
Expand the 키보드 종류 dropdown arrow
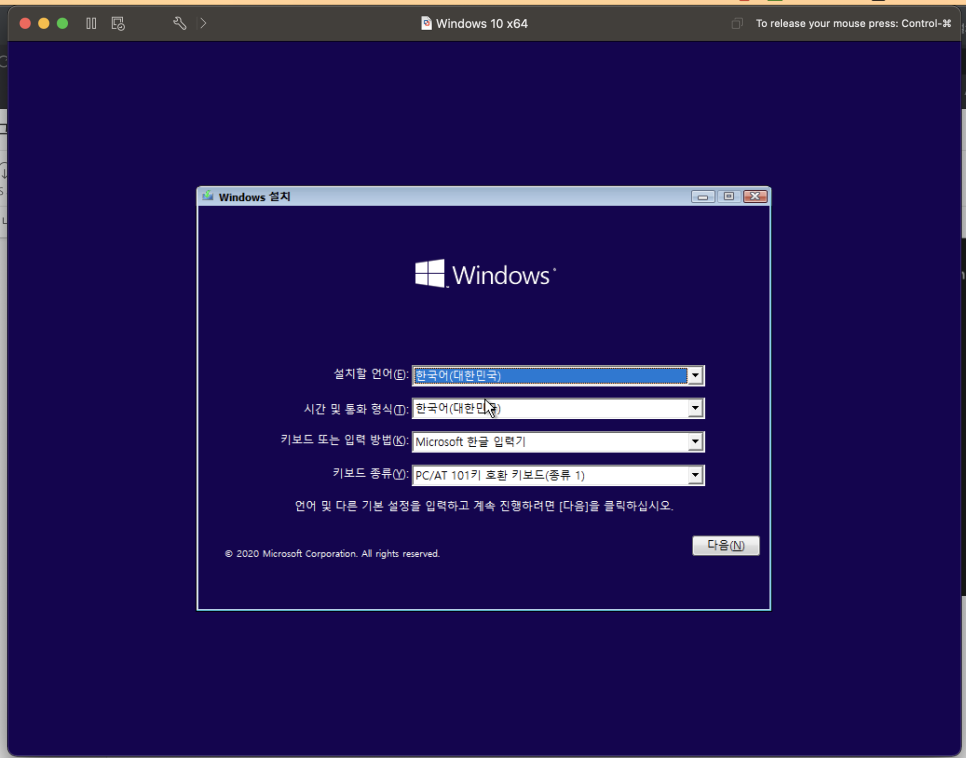(x=695, y=475)
